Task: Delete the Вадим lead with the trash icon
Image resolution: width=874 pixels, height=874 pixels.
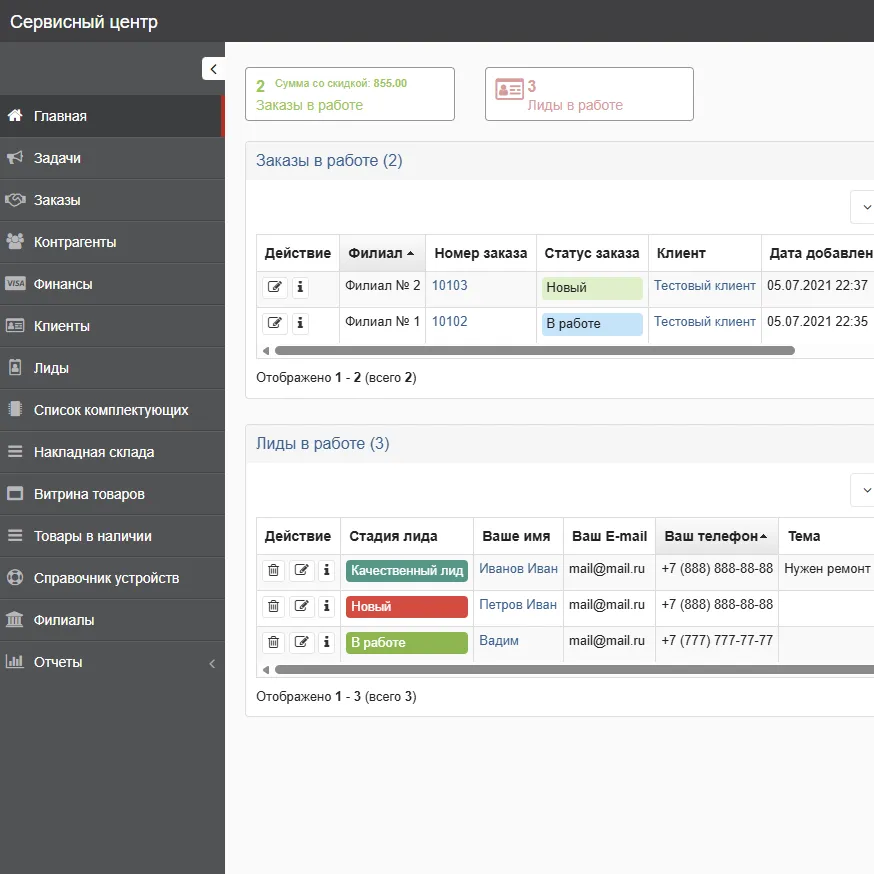Action: coord(274,642)
